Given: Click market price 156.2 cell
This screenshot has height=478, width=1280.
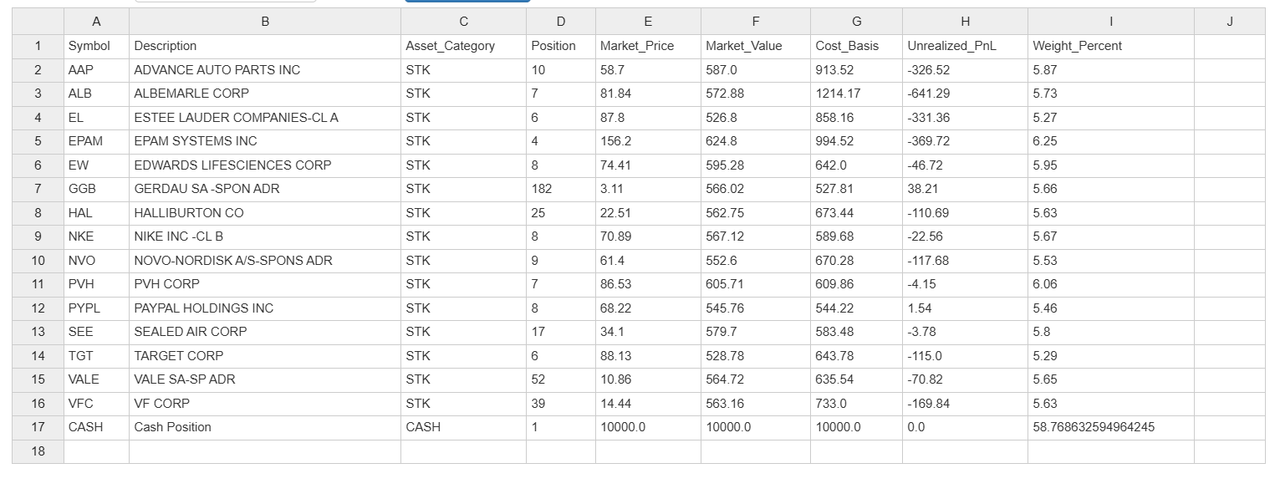Looking at the screenshot, I should 648,141.
